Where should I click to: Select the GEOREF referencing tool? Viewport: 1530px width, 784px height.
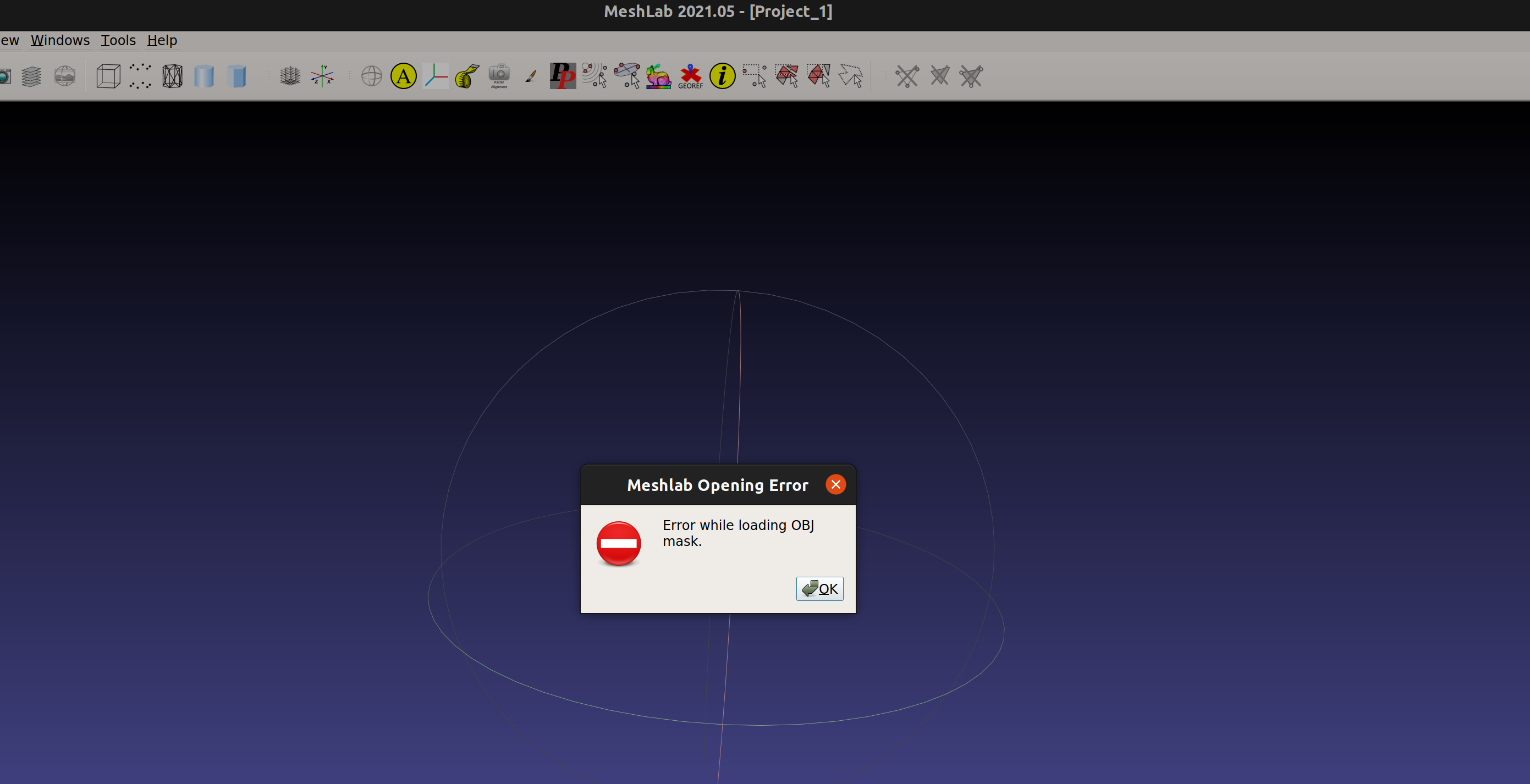tap(690, 76)
